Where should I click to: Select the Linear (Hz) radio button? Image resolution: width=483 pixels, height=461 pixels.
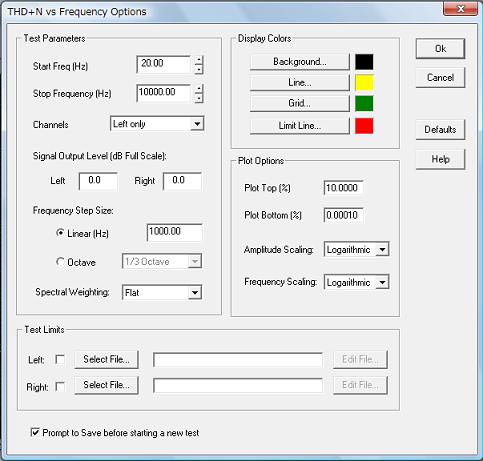click(x=60, y=233)
